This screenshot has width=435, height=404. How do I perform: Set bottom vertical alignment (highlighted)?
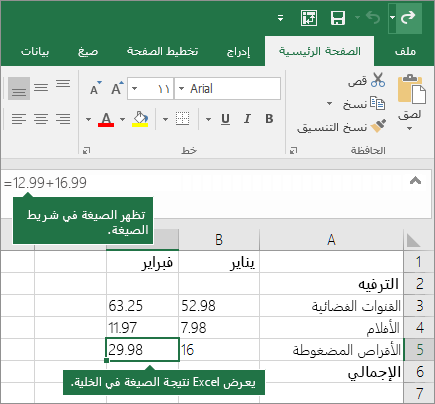click(x=19, y=89)
